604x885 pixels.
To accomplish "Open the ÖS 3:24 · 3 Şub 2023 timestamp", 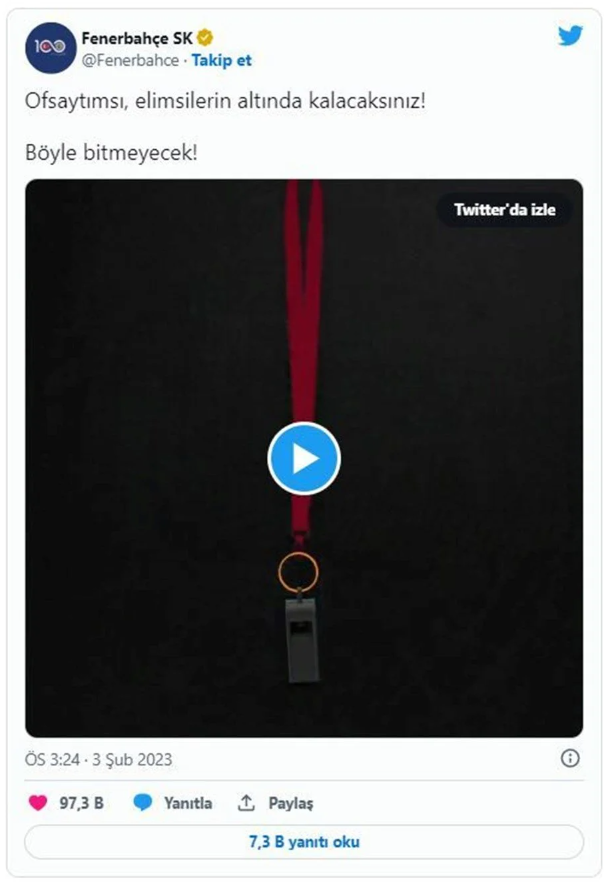I will click(98, 759).
